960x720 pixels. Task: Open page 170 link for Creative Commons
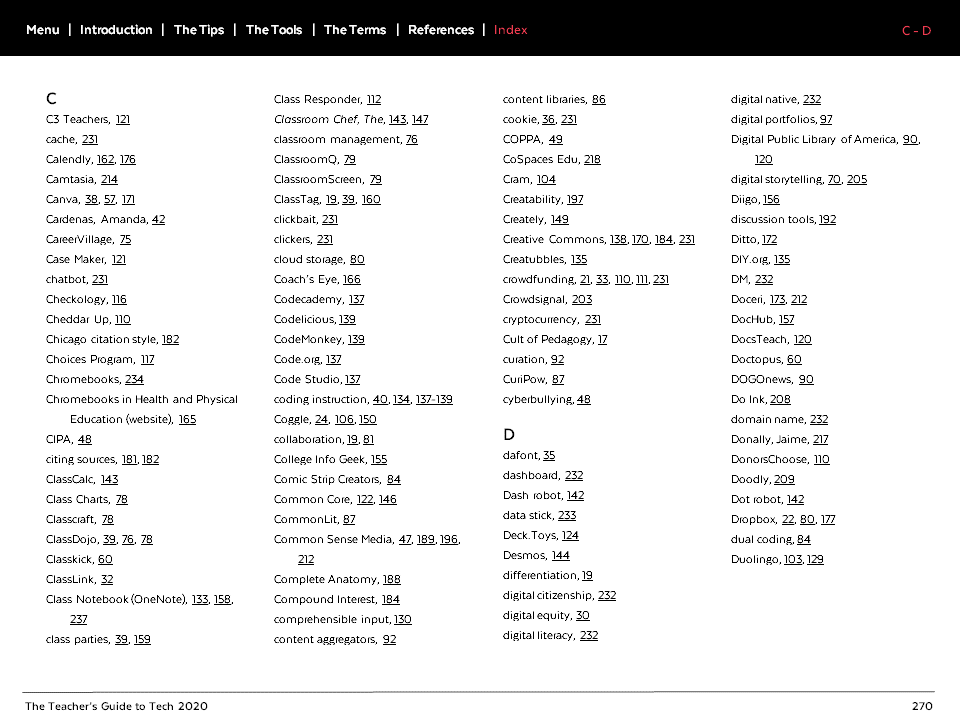(640, 239)
